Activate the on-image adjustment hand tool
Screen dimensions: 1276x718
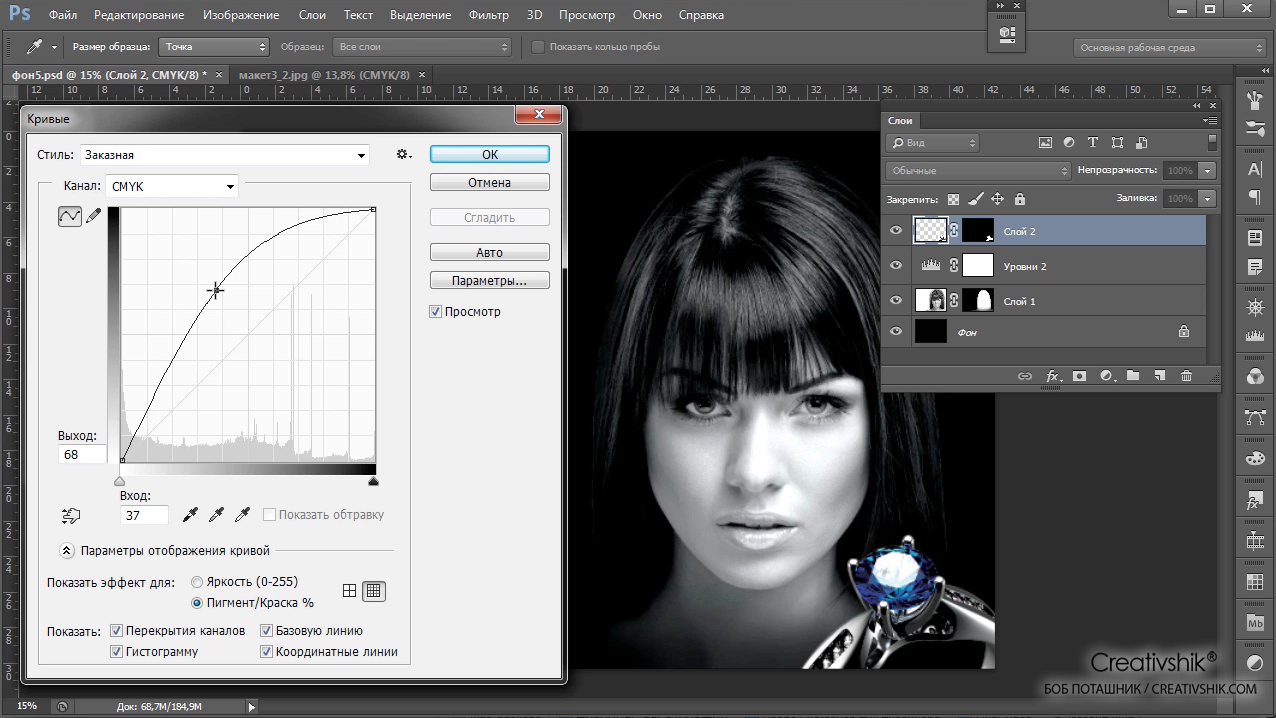tap(70, 516)
